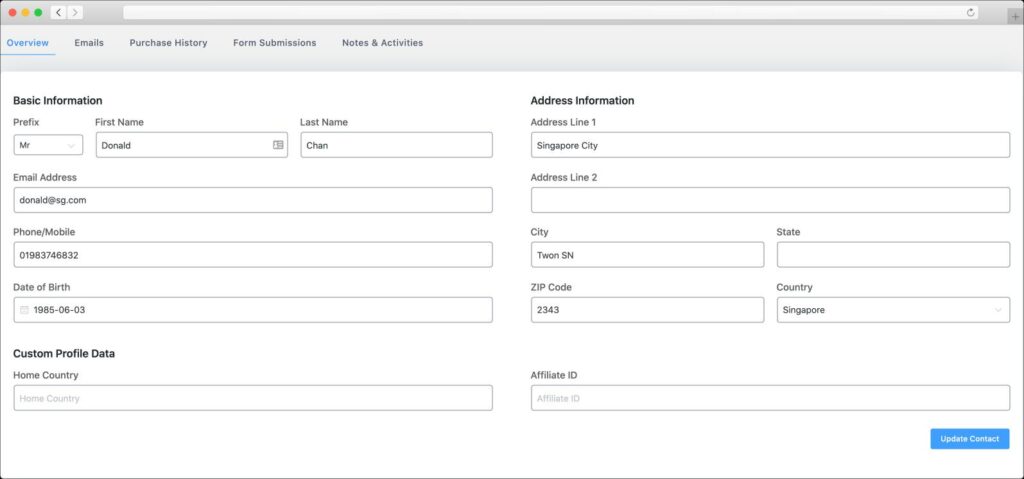Open a new tab with the plus icon
The height and width of the screenshot is (479, 1024).
1016,16
